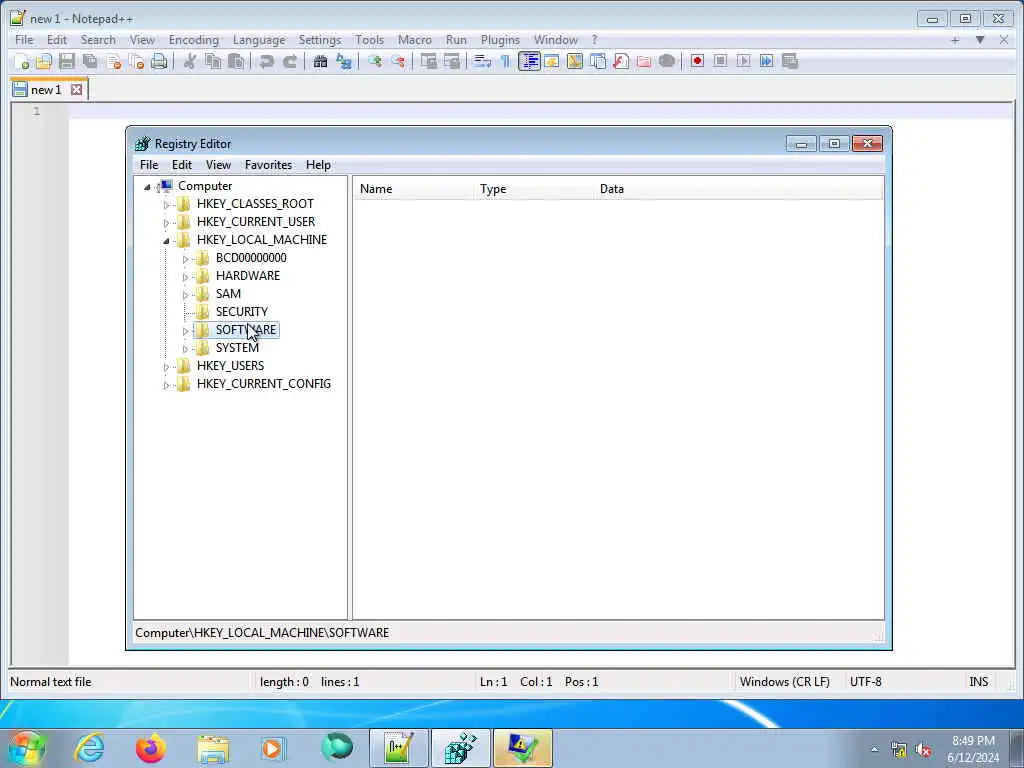1024x768 pixels.
Task: Expand the HARDWARE key arrow
Action: pos(185,277)
